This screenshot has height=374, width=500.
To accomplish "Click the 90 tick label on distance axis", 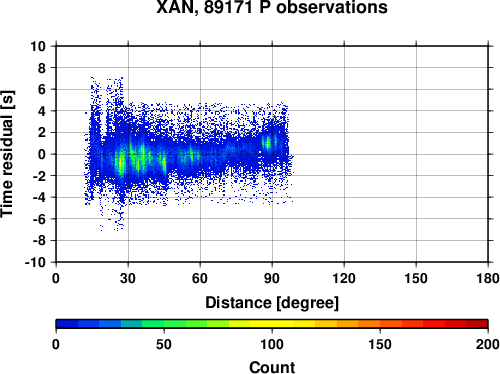I will point(272,278).
